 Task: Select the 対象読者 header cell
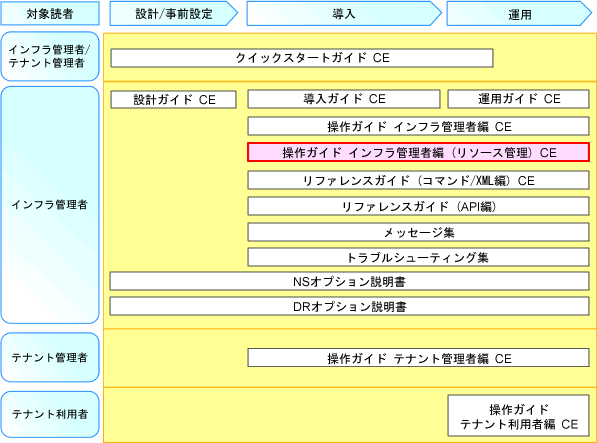[x=50, y=13]
